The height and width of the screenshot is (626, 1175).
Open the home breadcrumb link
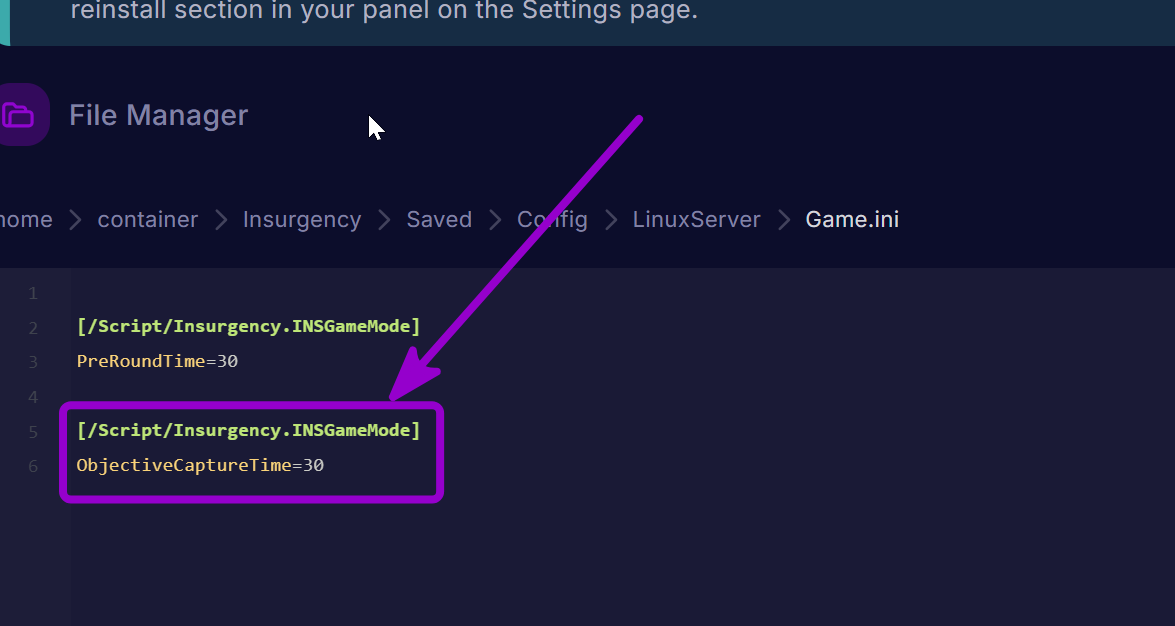point(25,220)
